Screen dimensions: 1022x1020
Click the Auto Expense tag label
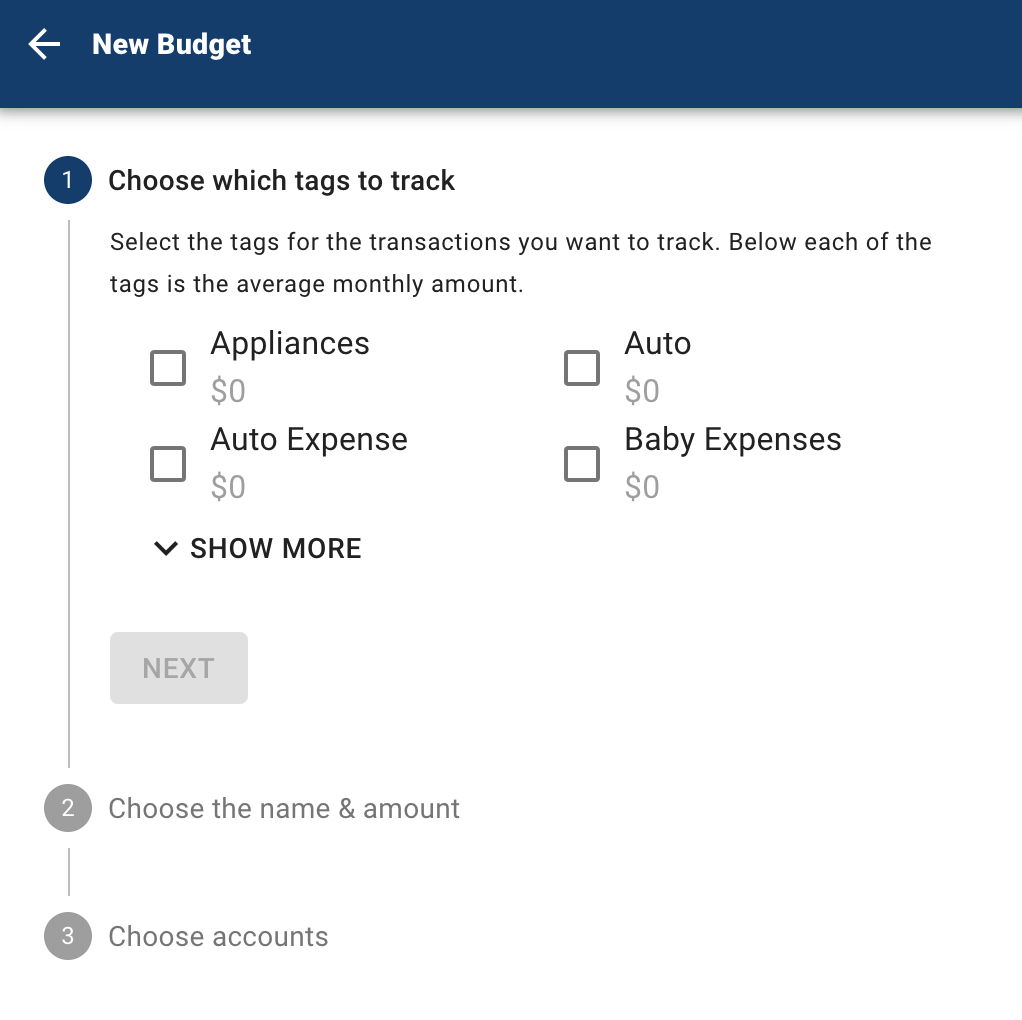(x=309, y=440)
